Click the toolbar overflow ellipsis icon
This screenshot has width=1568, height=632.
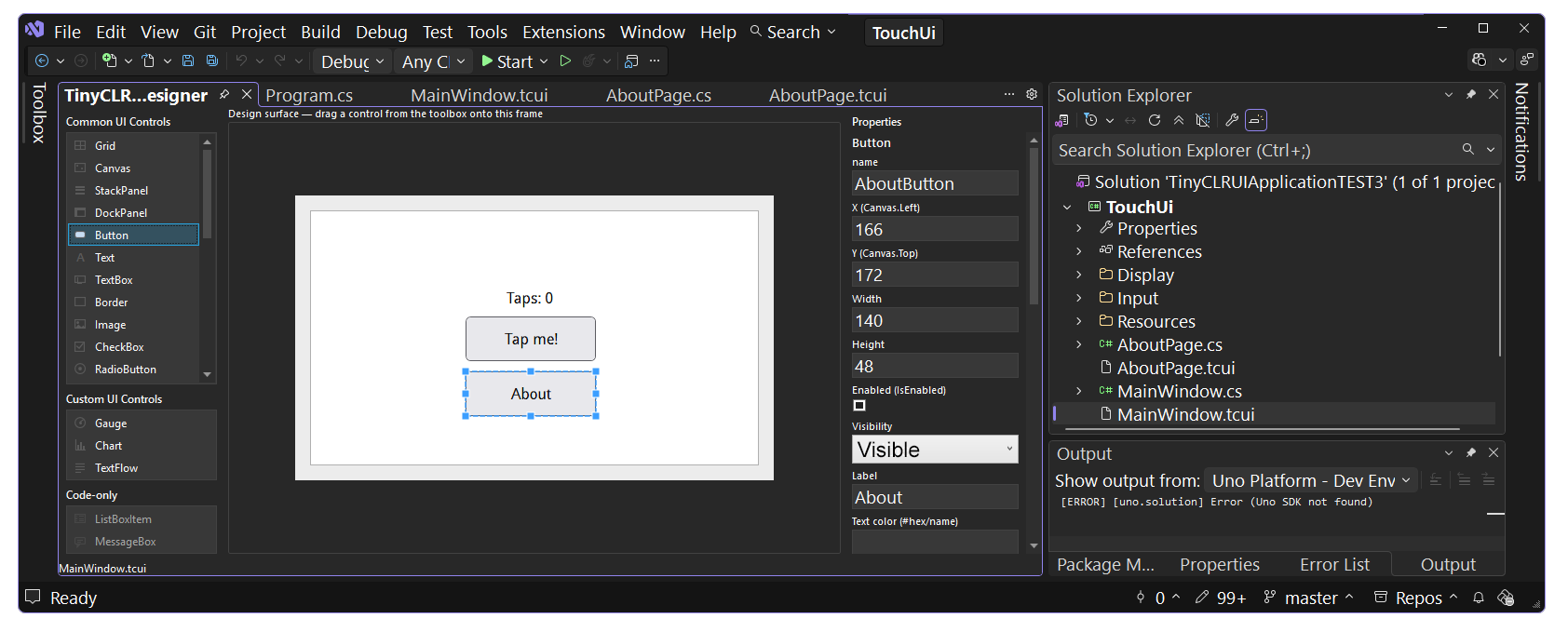655,61
